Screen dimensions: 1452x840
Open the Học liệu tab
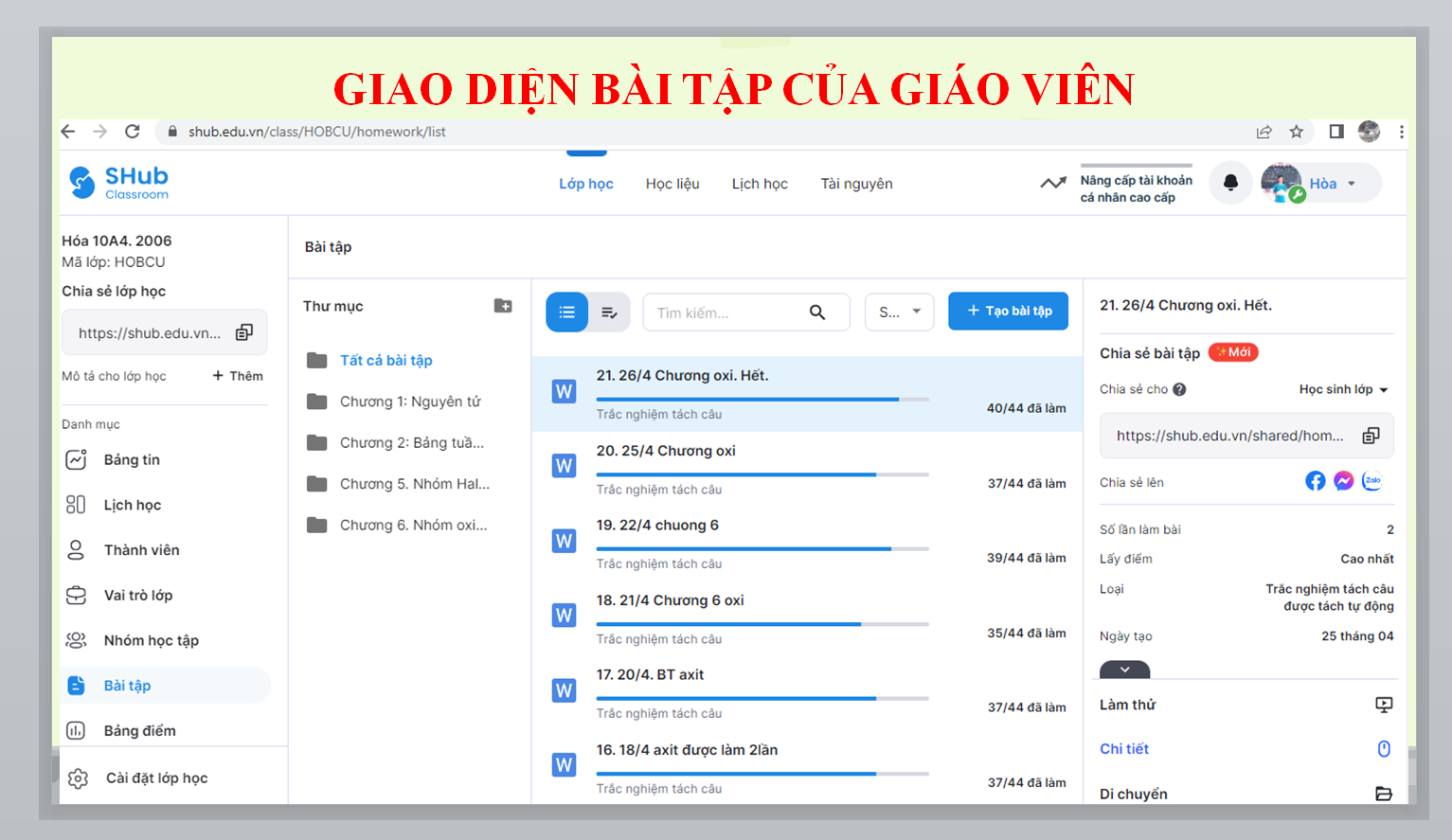coord(672,184)
